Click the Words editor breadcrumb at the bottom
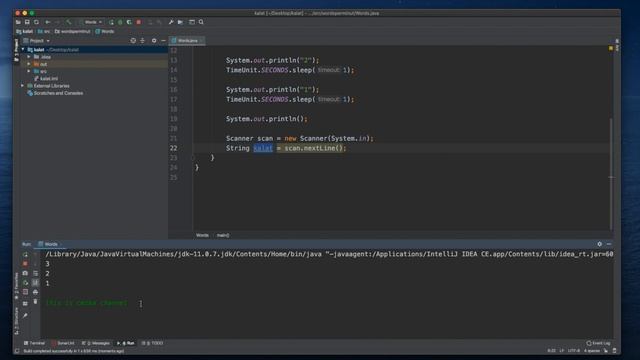 [202, 235]
